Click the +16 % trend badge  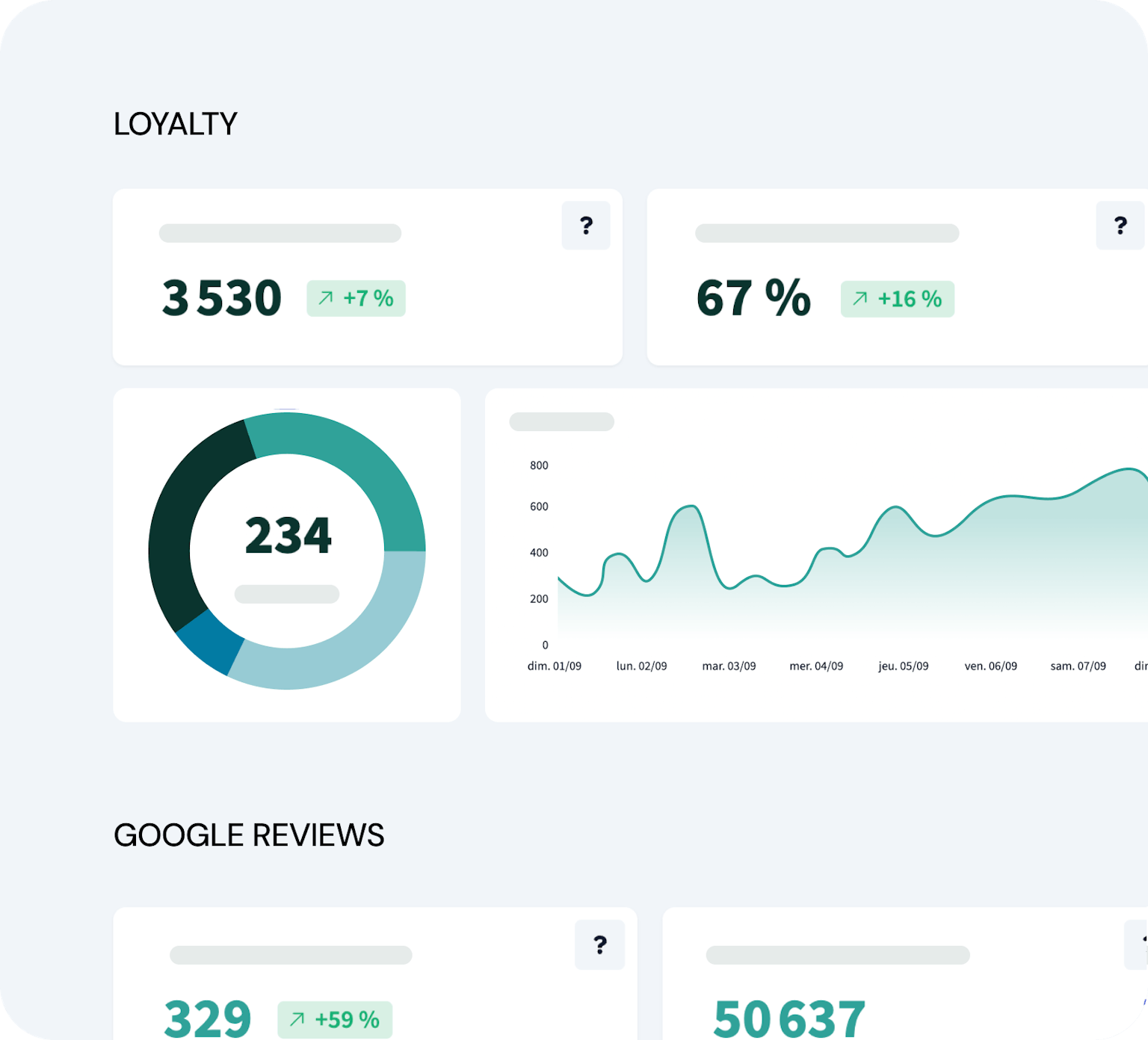pos(897,299)
